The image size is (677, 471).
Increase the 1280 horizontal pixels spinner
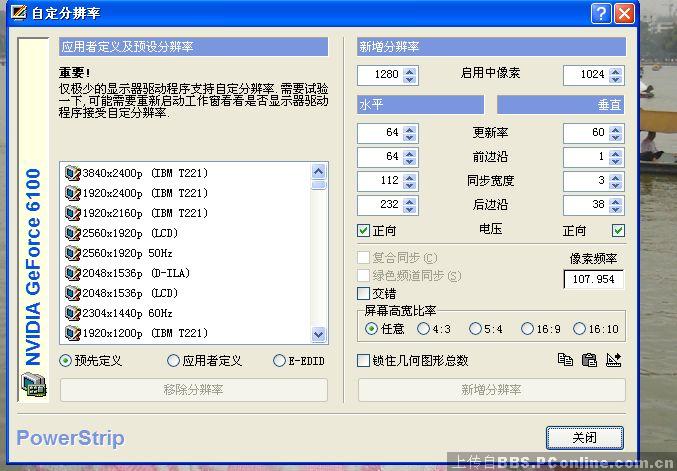coord(410,71)
